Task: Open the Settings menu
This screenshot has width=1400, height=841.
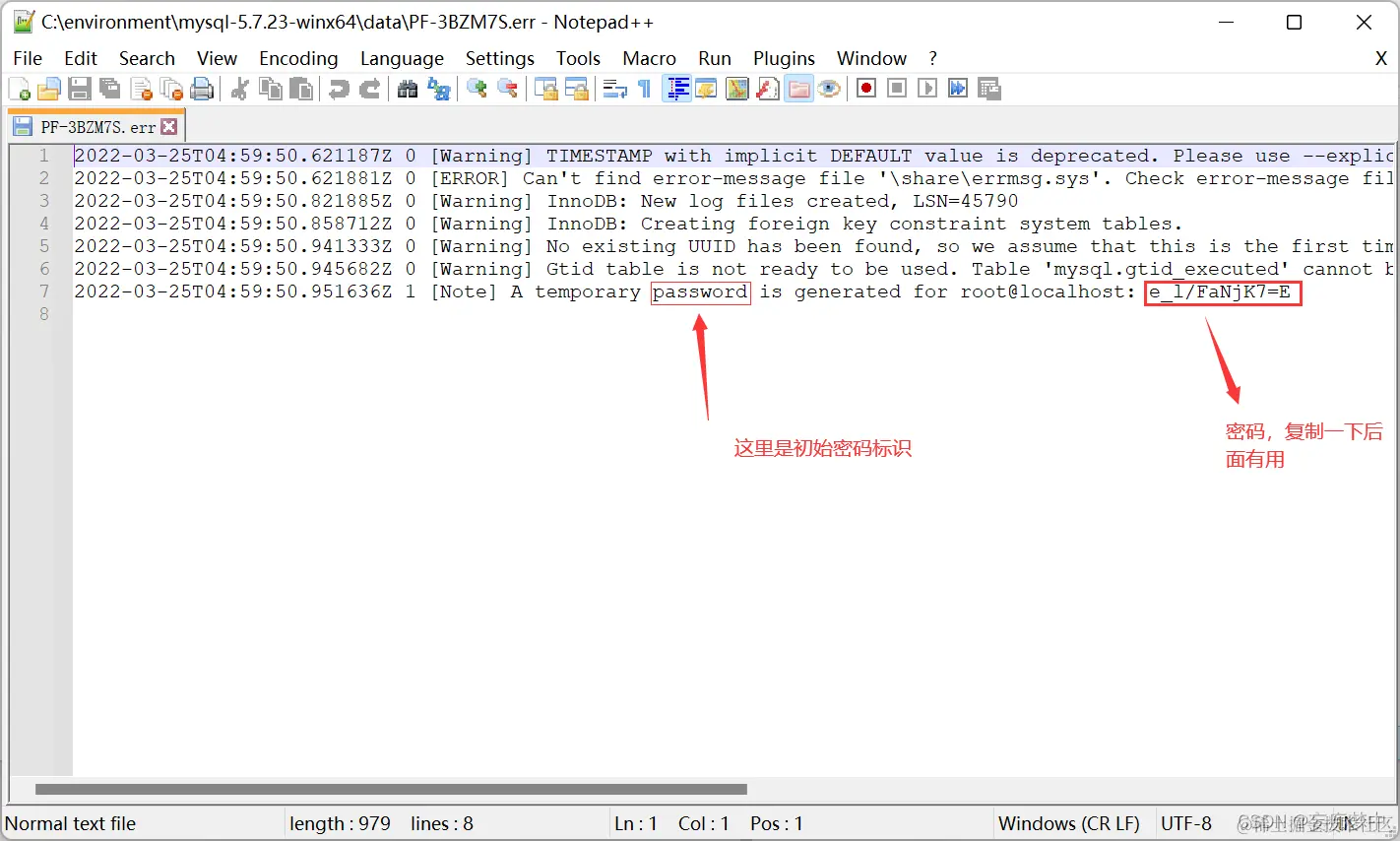Action: coord(500,59)
